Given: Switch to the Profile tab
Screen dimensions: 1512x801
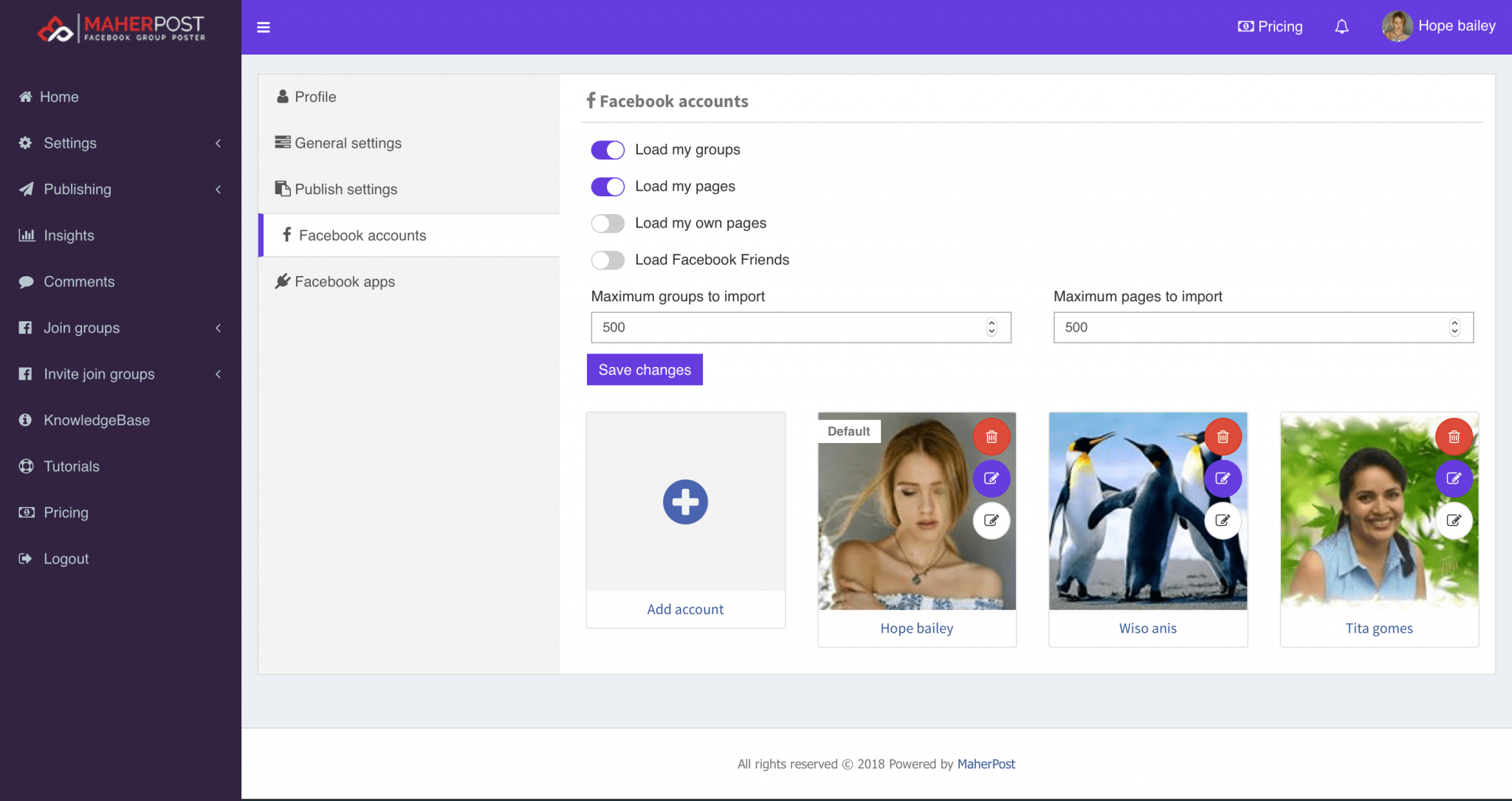Looking at the screenshot, I should [315, 97].
